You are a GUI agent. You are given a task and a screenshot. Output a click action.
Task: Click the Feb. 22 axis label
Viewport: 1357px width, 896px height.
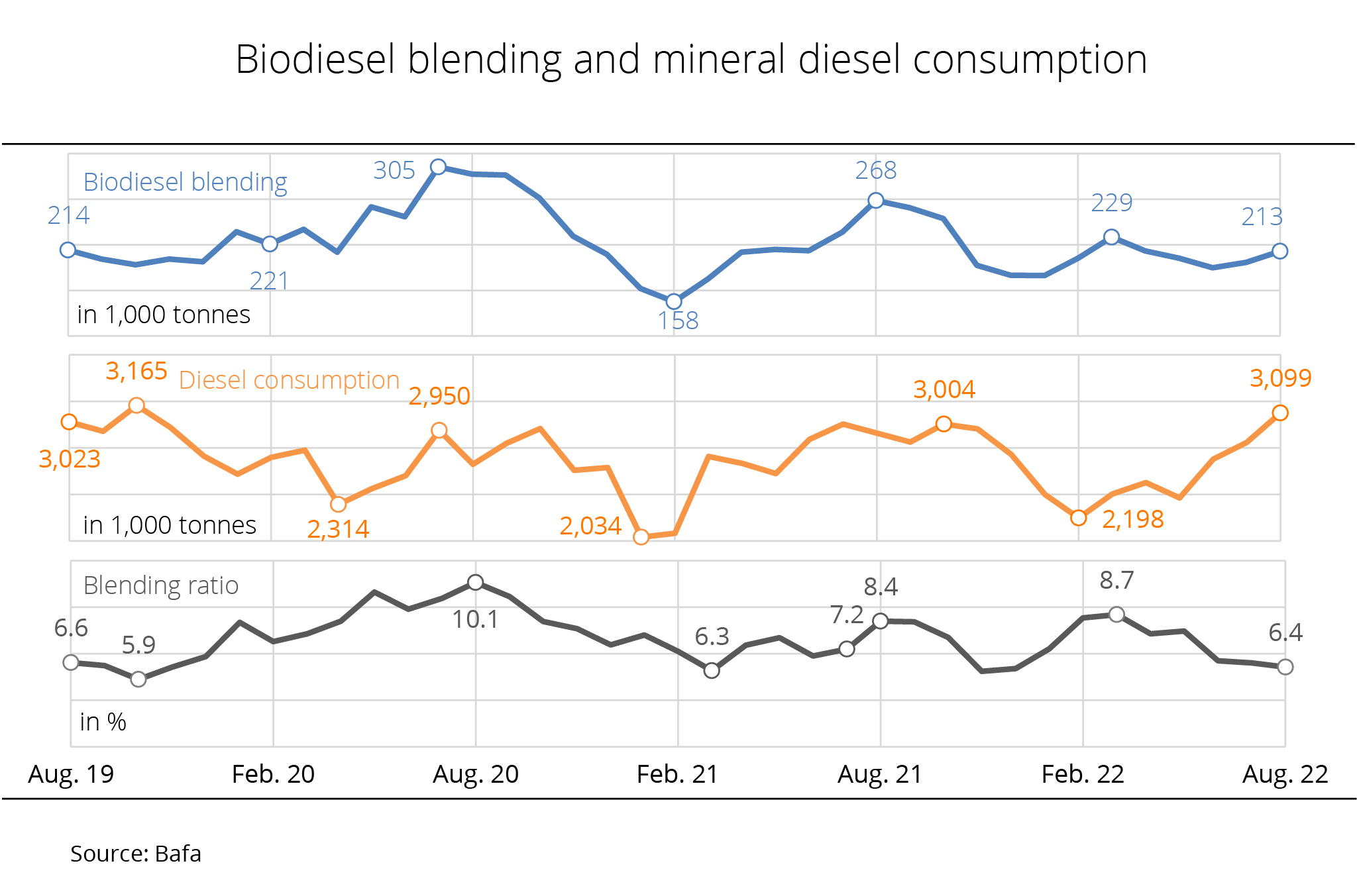point(1083,773)
